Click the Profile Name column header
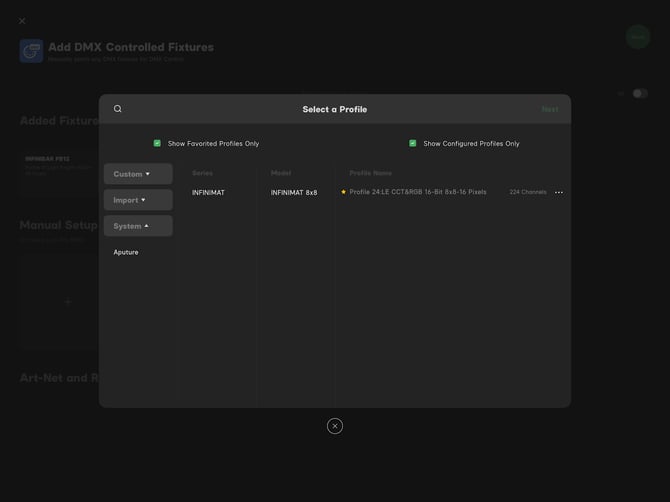 click(370, 173)
